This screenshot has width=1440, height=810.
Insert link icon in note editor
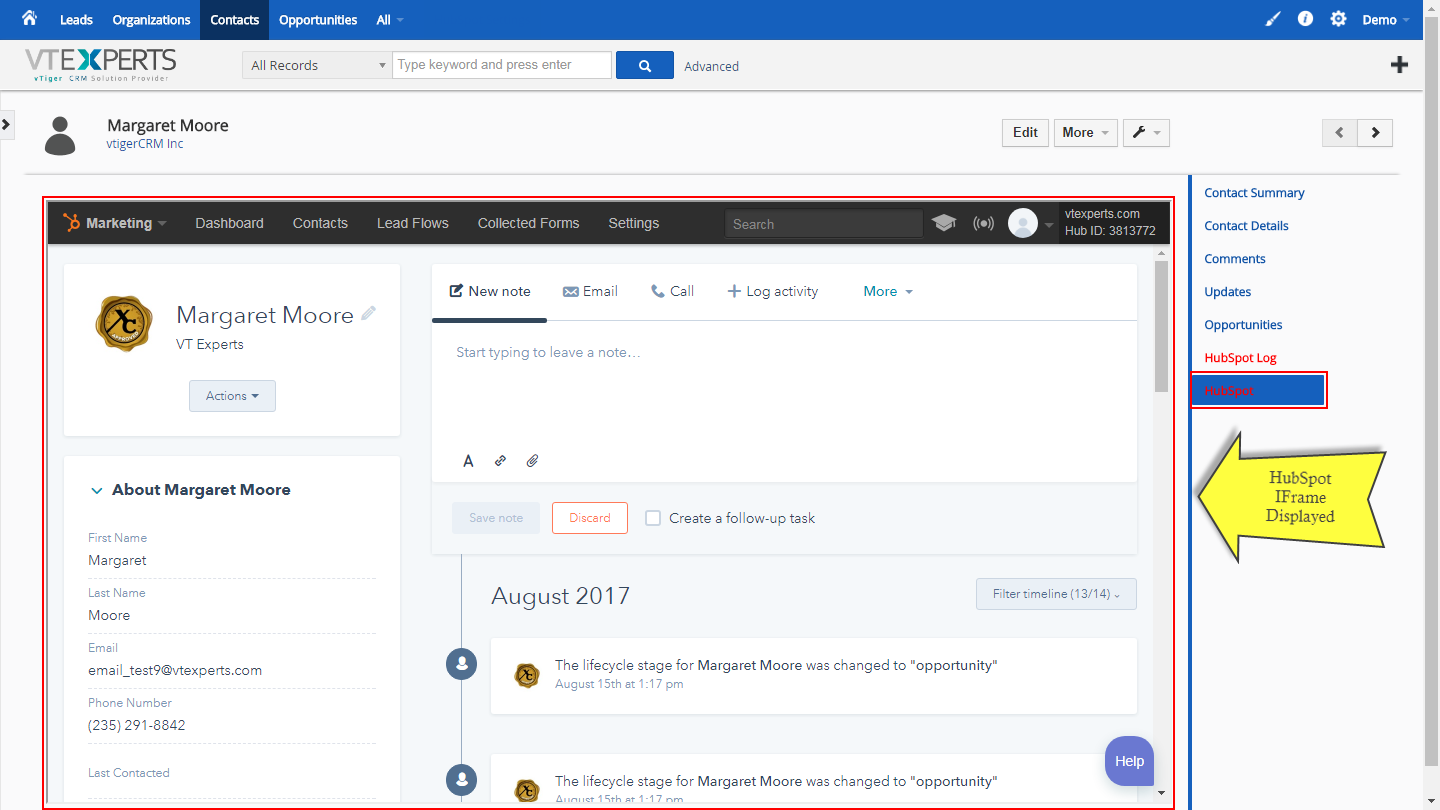click(x=501, y=461)
